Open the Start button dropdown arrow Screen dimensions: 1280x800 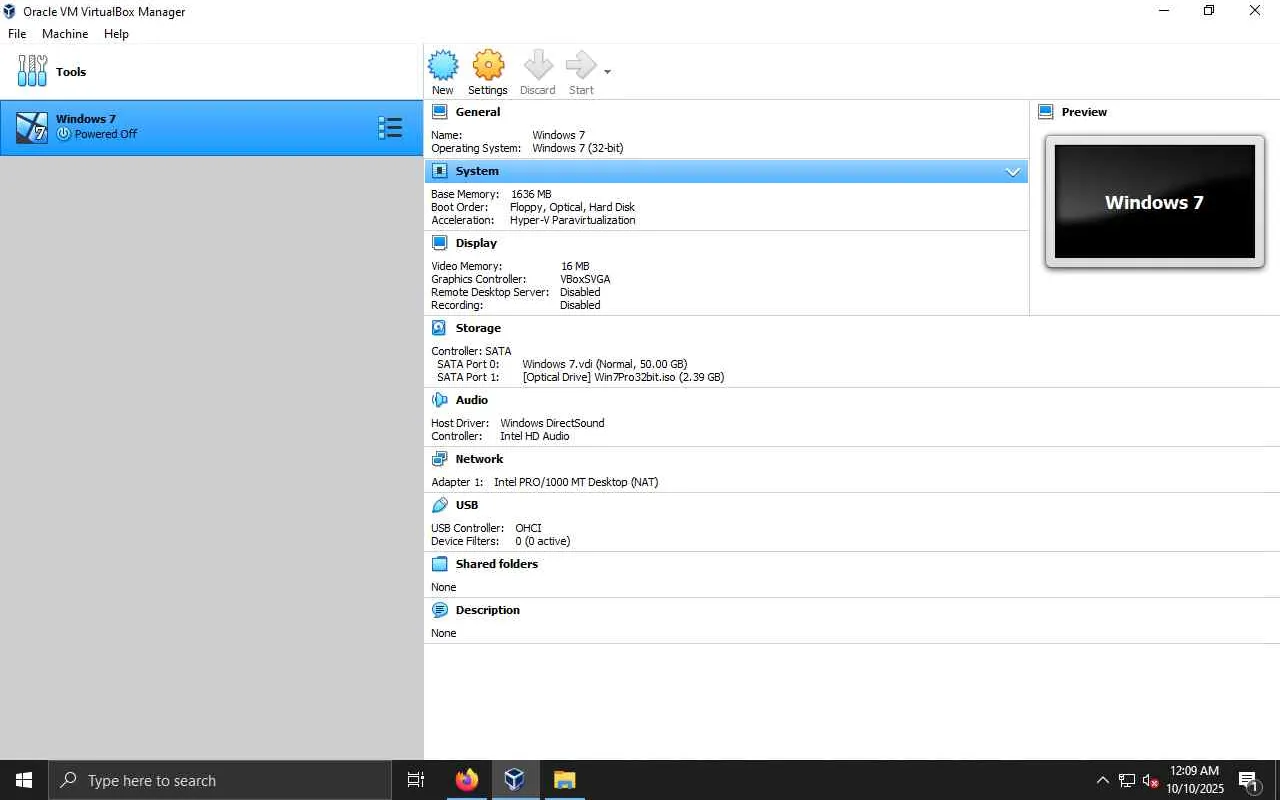tap(607, 72)
